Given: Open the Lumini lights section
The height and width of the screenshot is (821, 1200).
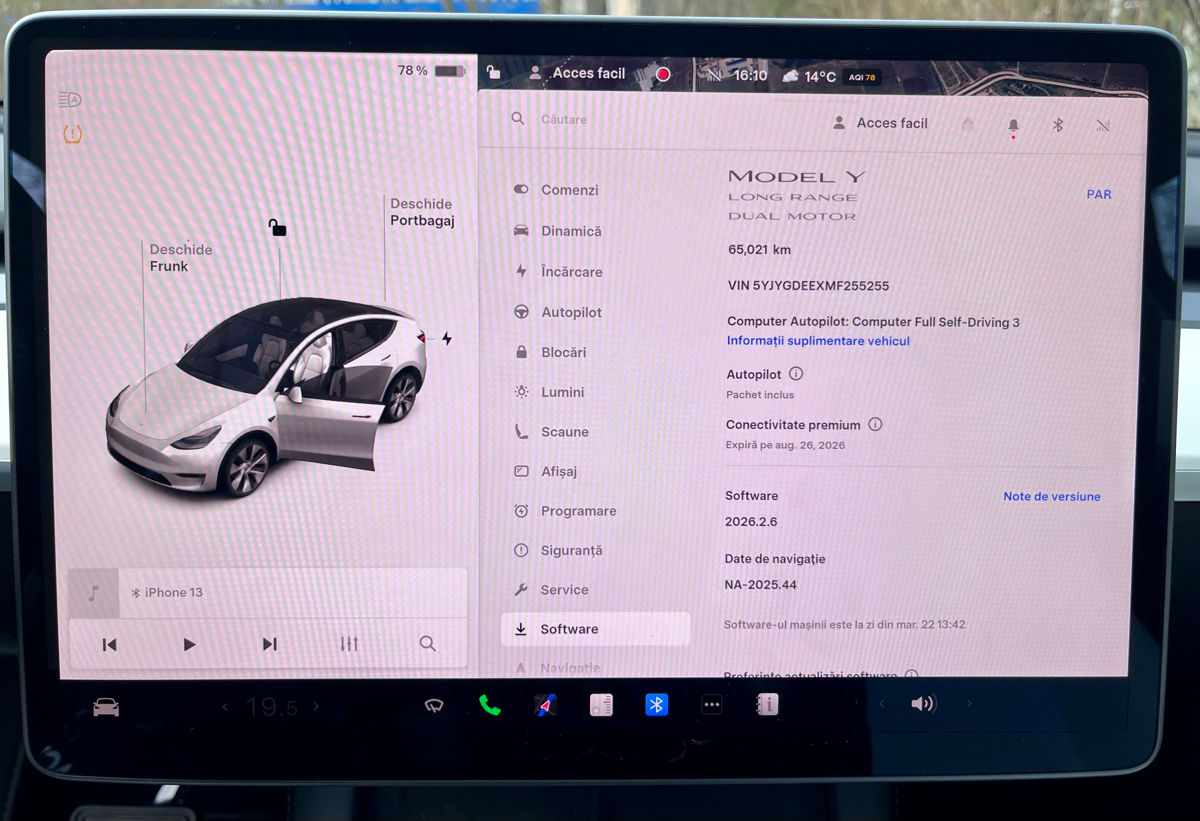Looking at the screenshot, I should [x=549, y=392].
